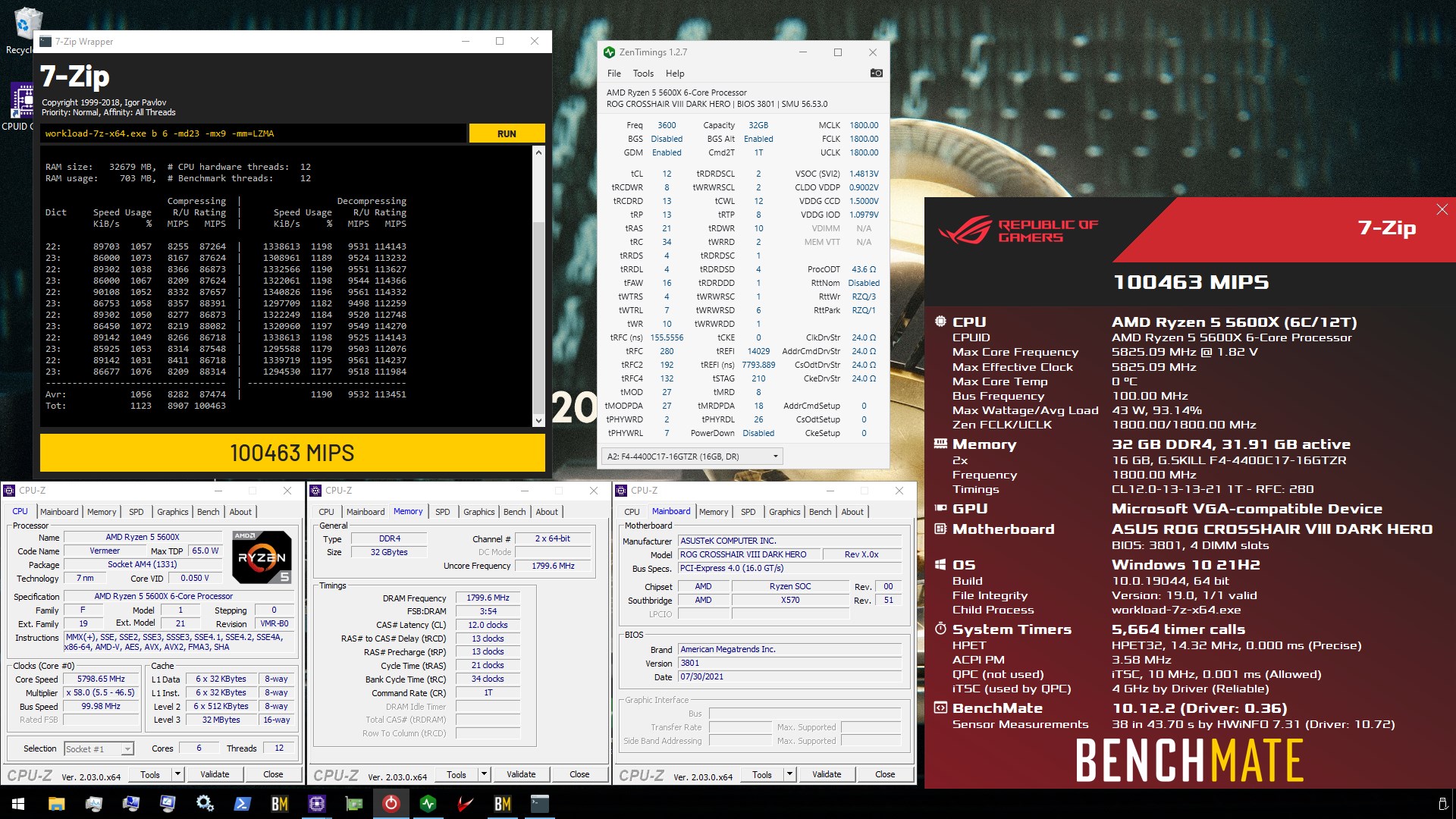The width and height of the screenshot is (1456, 819).
Task: Click the 7-Zip Wrapper title bar icon
Action: click(x=45, y=42)
